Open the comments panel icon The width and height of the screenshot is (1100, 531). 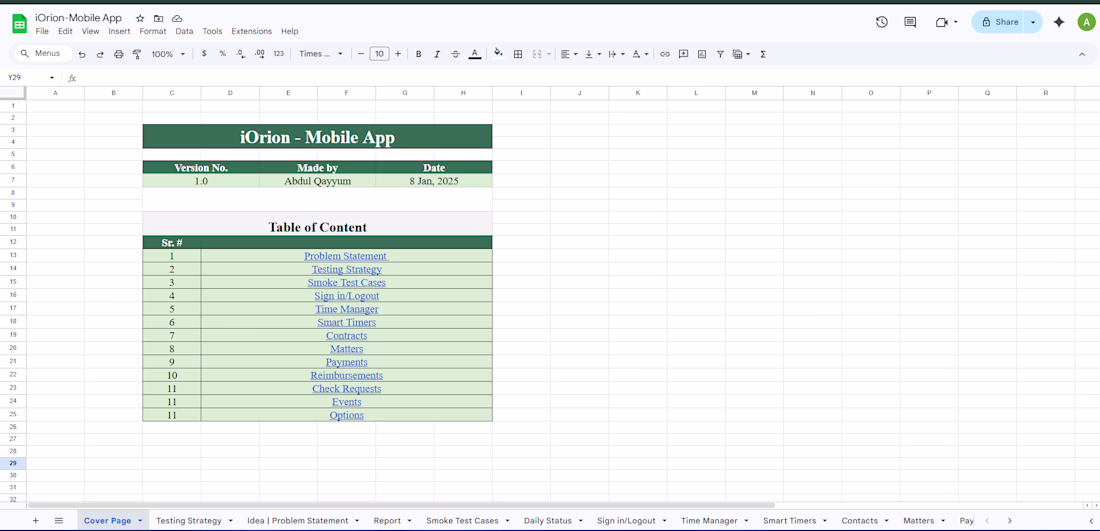pos(910,22)
